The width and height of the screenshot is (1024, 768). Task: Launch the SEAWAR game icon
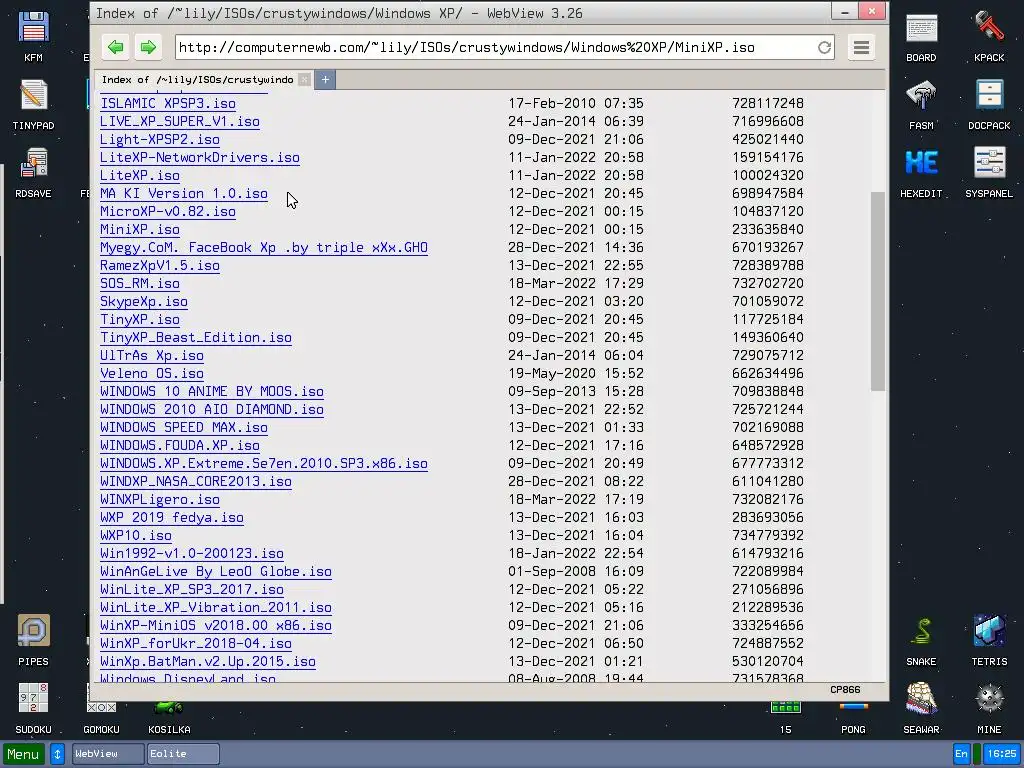pyautogui.click(x=921, y=708)
